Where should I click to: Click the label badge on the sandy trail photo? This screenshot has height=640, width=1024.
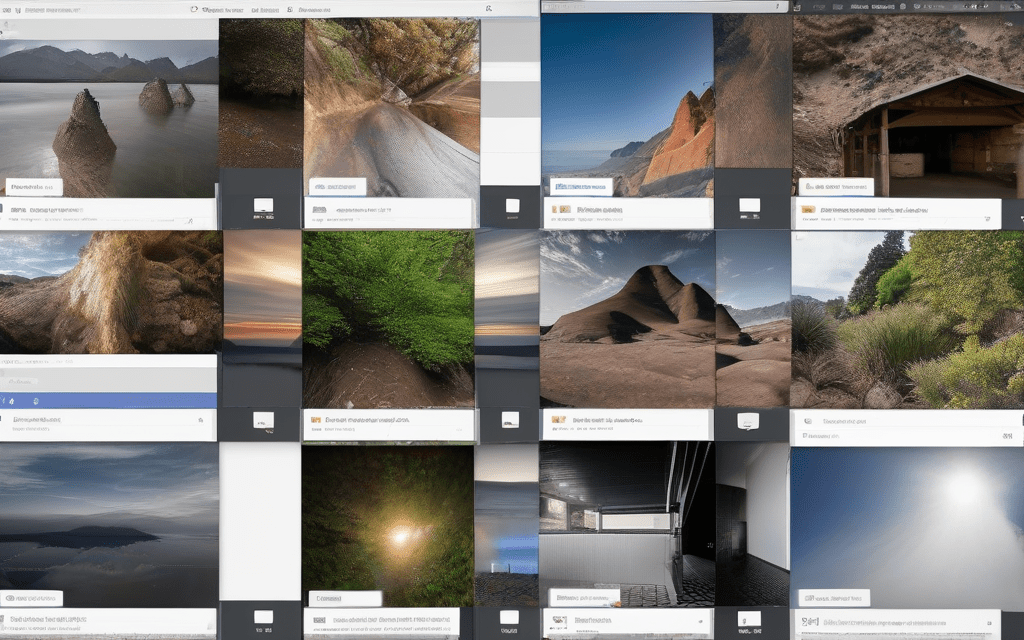tap(338, 186)
